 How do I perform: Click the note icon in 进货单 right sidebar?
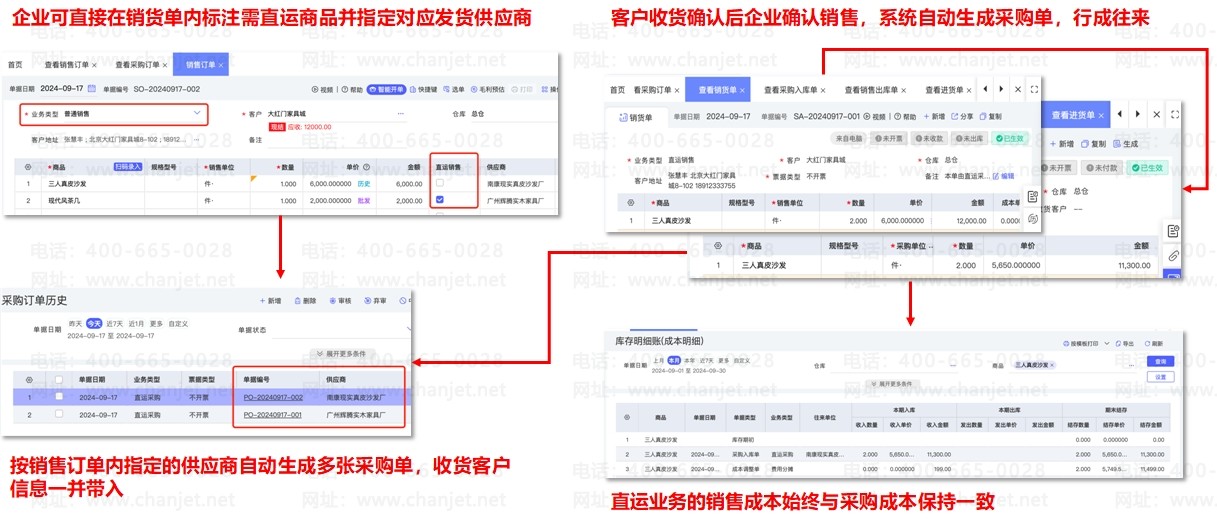(x=1173, y=231)
